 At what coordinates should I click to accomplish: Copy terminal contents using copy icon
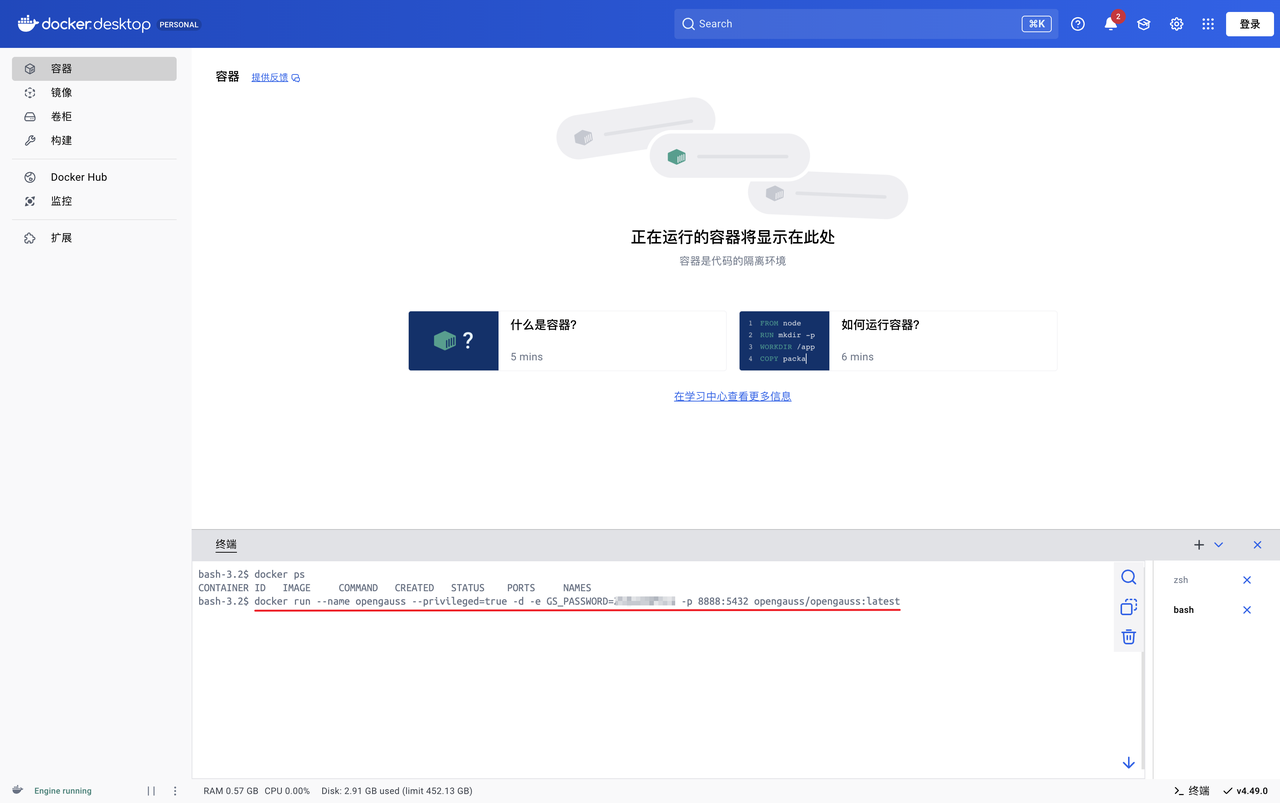coord(1128,607)
